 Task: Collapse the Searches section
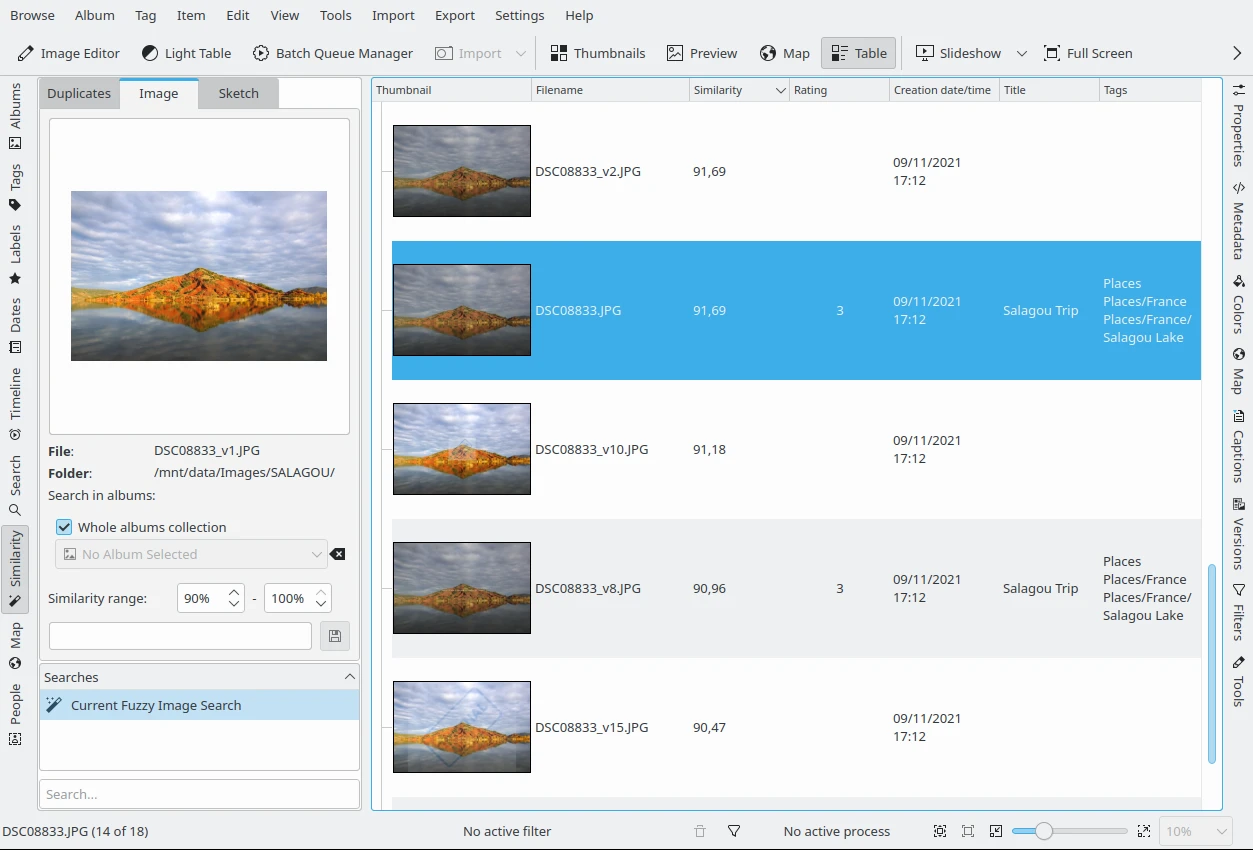click(349, 677)
